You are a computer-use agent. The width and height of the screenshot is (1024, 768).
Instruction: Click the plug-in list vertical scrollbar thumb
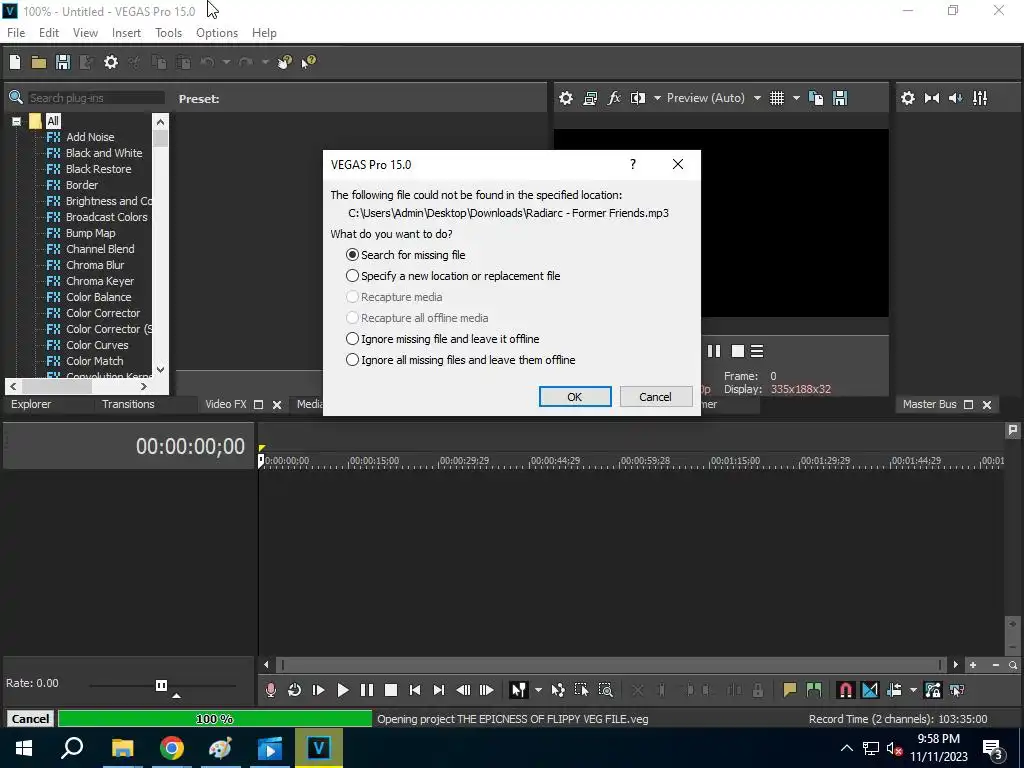[x=160, y=138]
